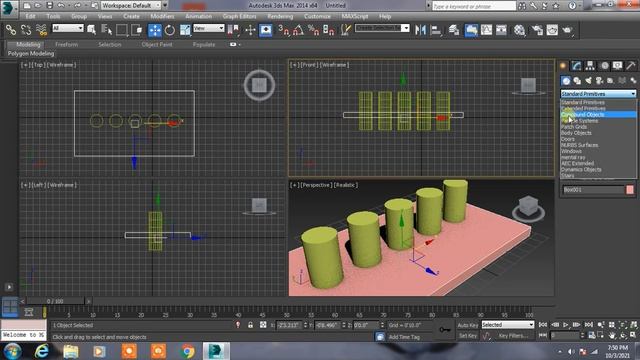
Task: Click the Rectangular Selection Region icon
Action: click(122, 30)
